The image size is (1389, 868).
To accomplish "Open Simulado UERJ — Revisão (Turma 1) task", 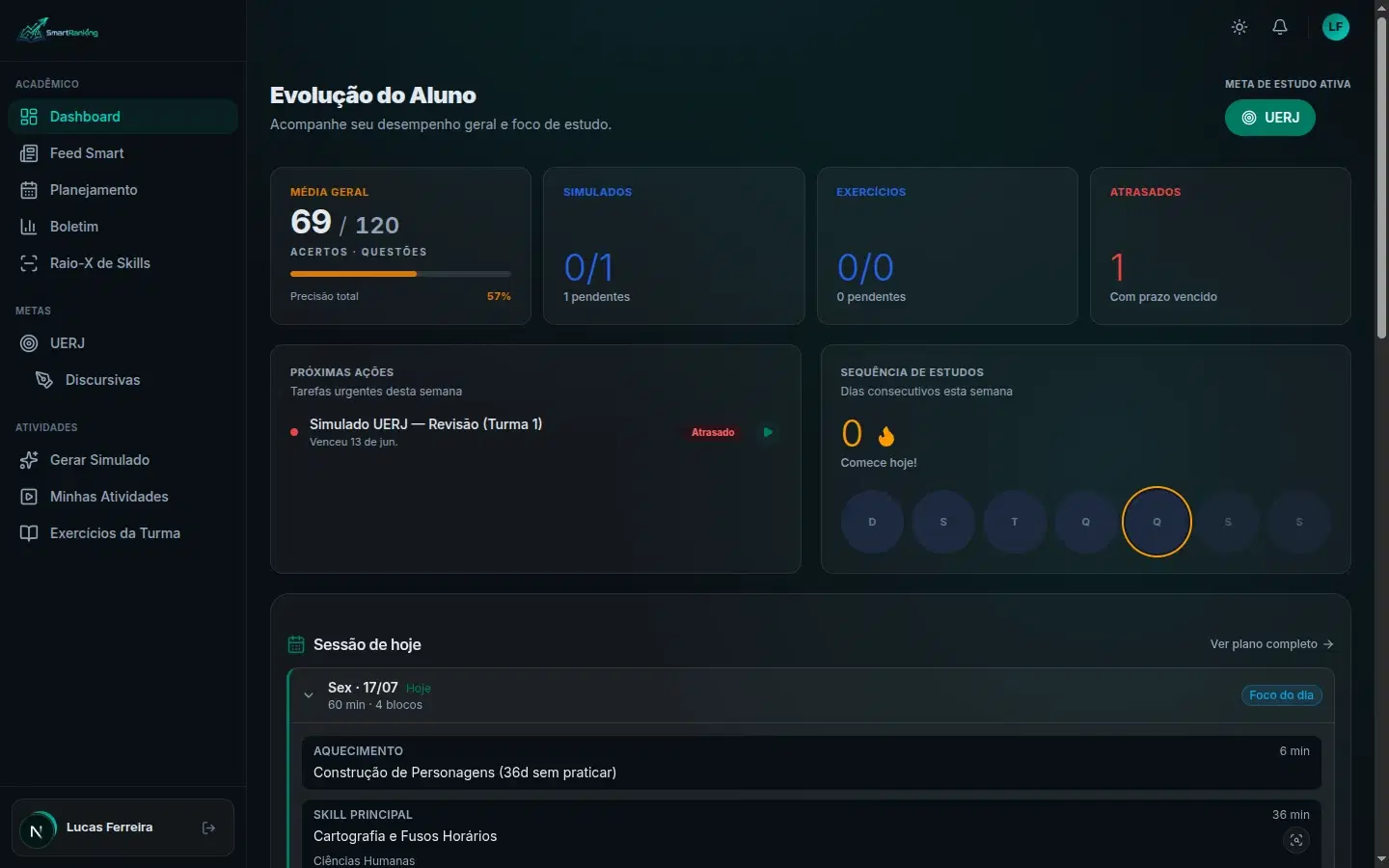I will point(535,432).
